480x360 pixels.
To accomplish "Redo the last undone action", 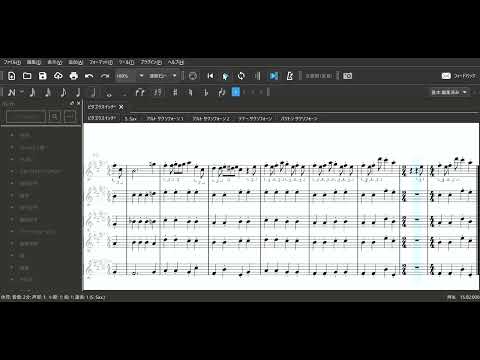I will tap(105, 76).
